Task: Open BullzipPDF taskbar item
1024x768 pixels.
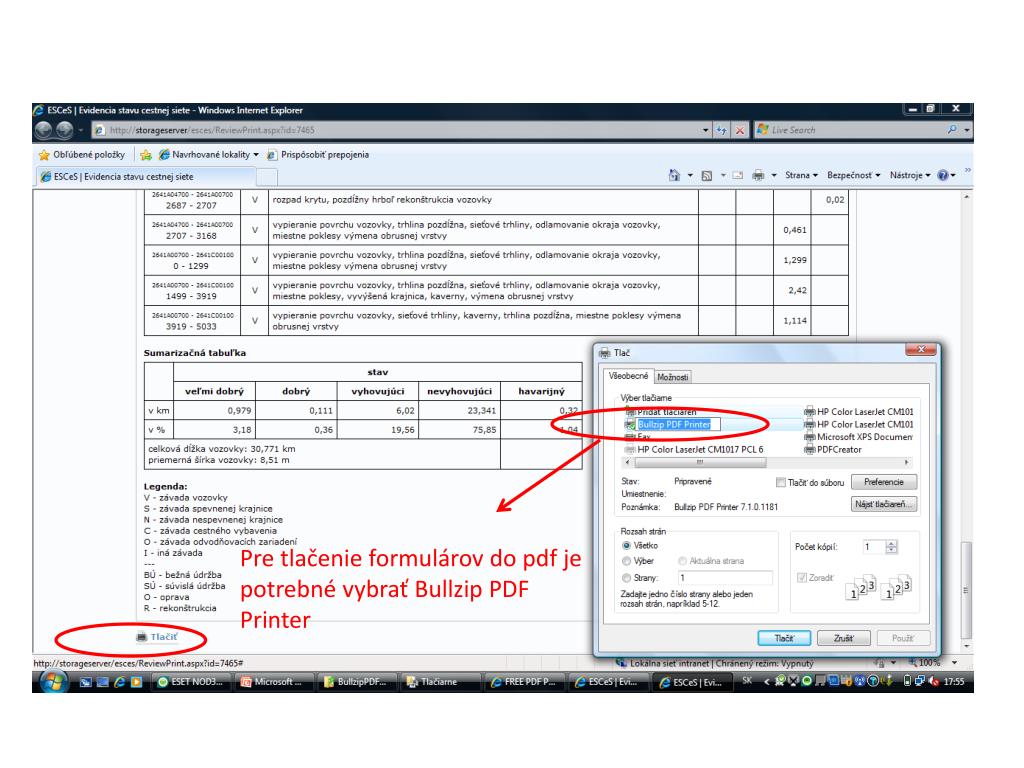Action: point(357,682)
